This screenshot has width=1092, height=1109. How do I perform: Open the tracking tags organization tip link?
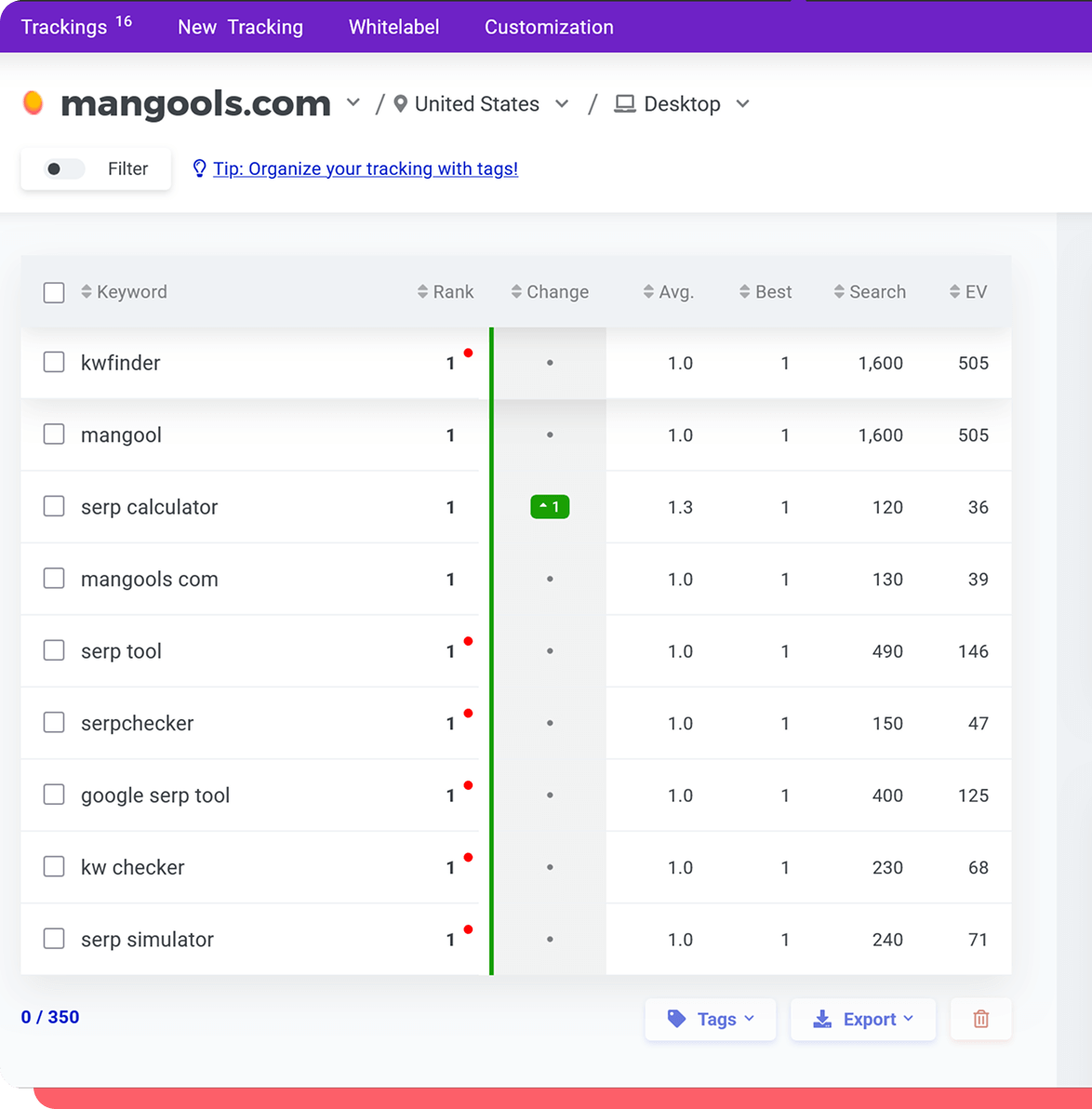coord(365,168)
